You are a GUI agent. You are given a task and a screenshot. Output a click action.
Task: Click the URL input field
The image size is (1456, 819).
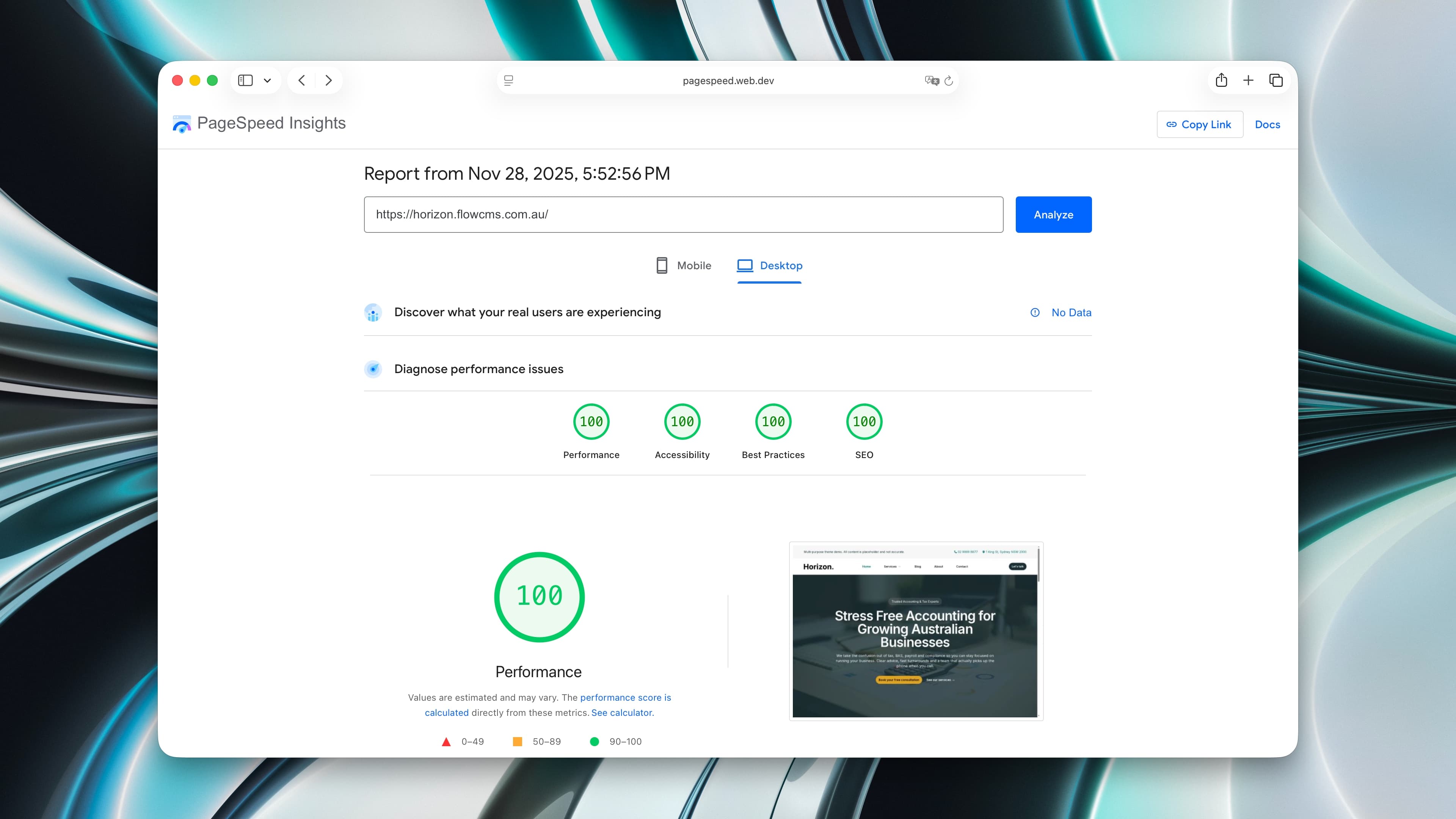683,214
